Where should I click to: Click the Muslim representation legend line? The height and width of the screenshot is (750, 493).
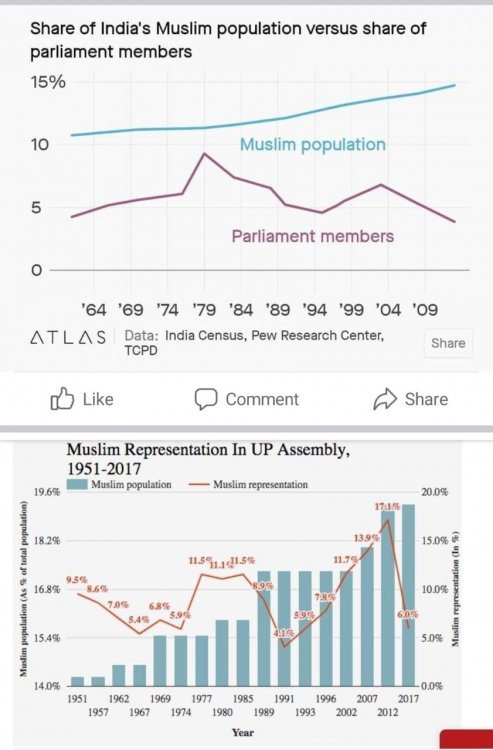(199, 485)
